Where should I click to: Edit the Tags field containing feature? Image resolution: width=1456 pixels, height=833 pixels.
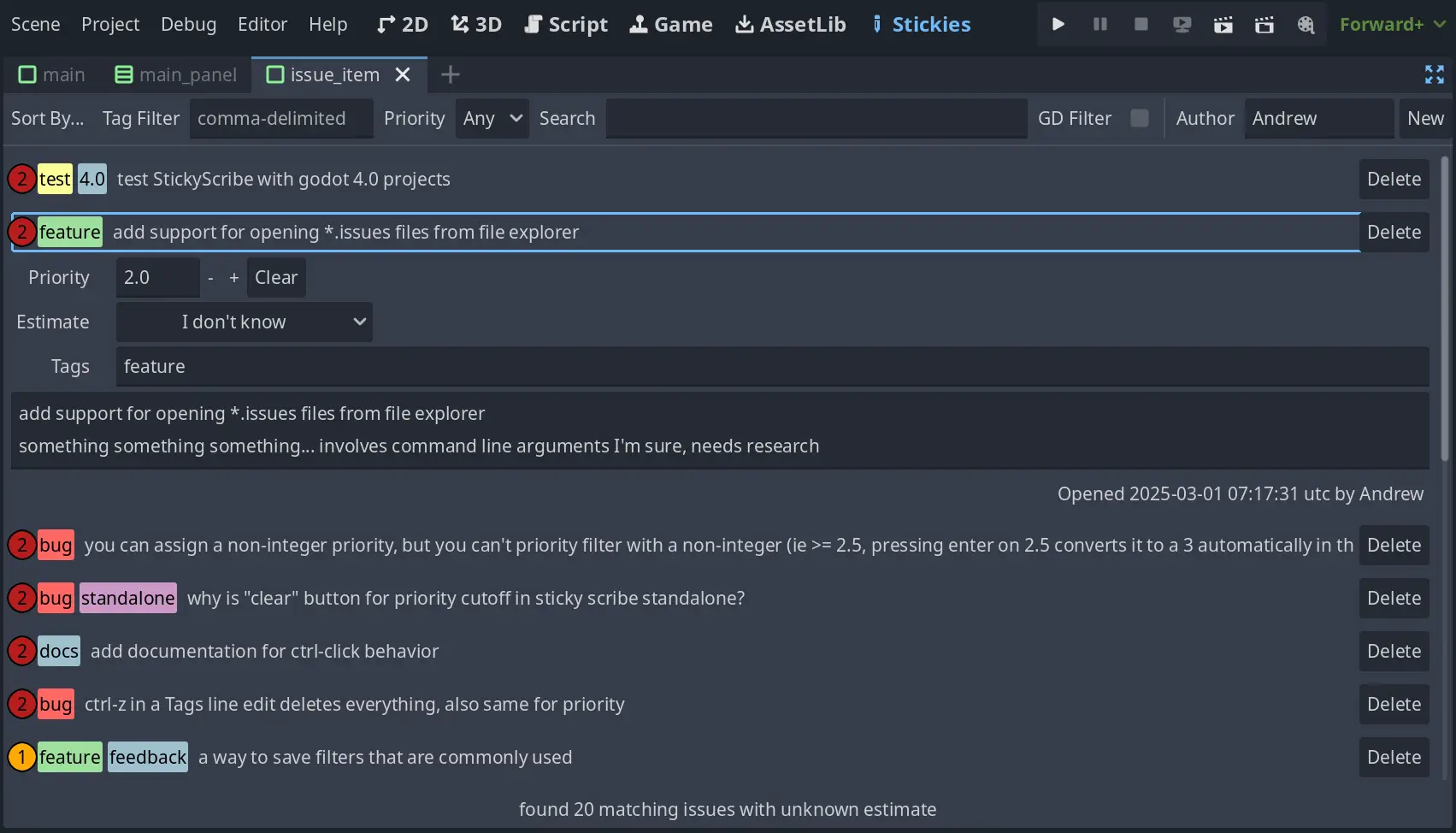[772, 366]
